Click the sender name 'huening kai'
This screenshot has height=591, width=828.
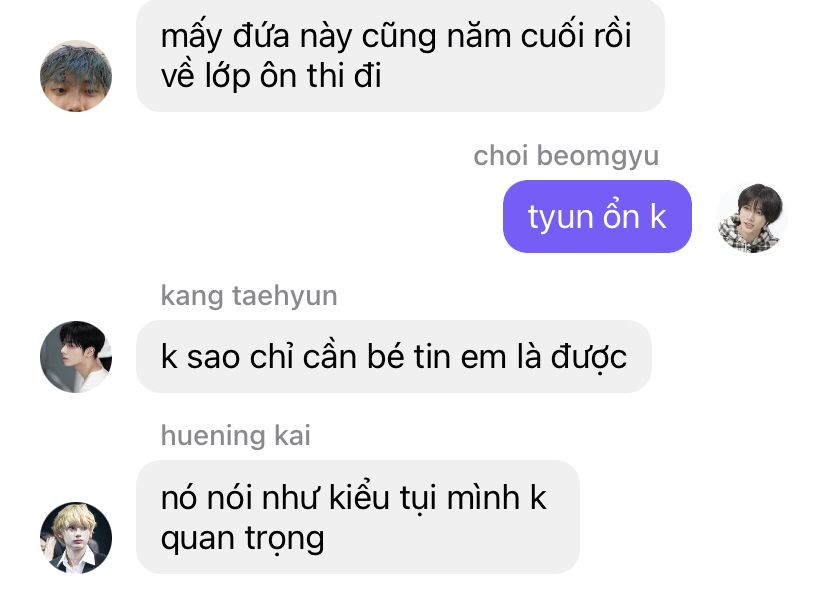coord(236,436)
